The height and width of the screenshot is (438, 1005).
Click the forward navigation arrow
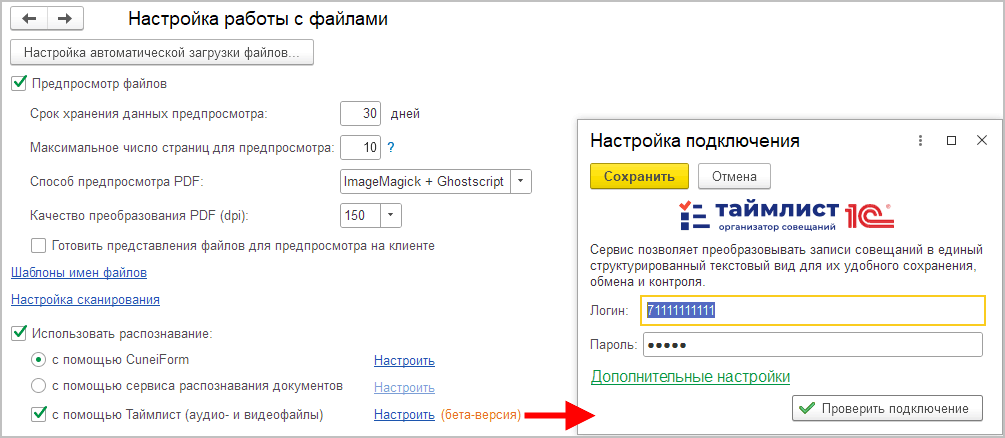[65, 19]
